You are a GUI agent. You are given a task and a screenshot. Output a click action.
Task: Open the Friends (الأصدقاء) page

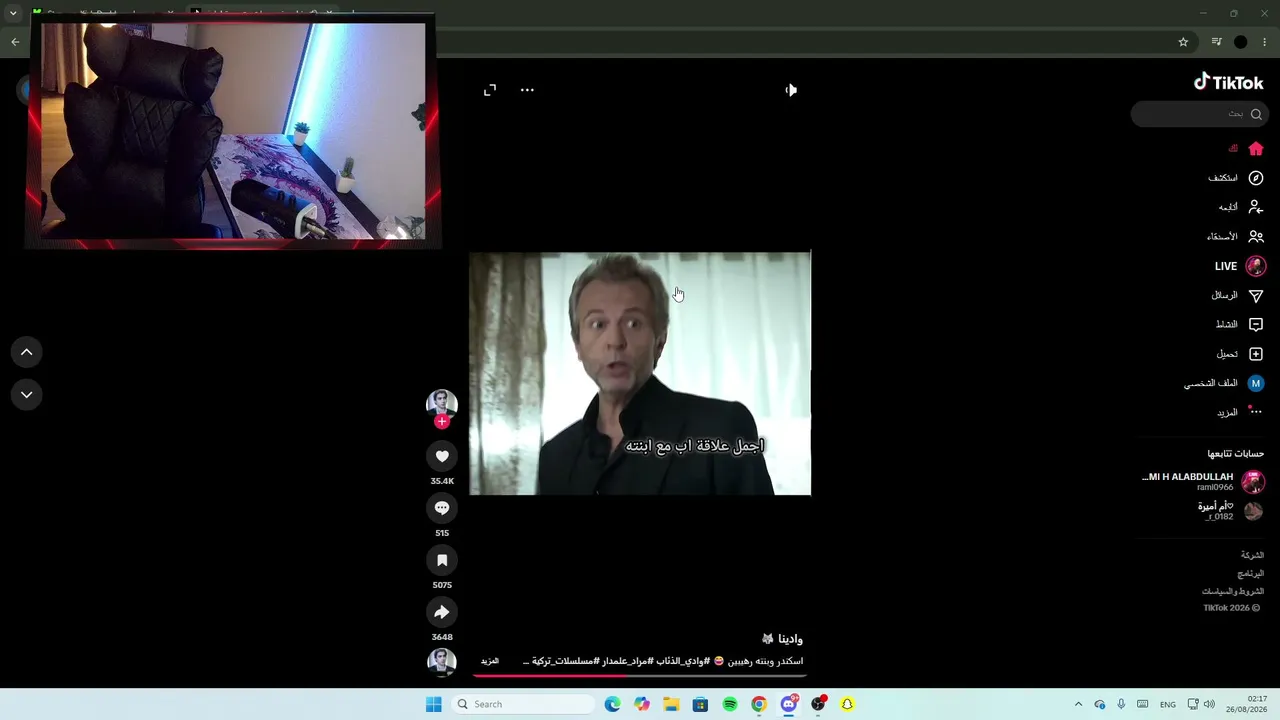[x=1235, y=237]
